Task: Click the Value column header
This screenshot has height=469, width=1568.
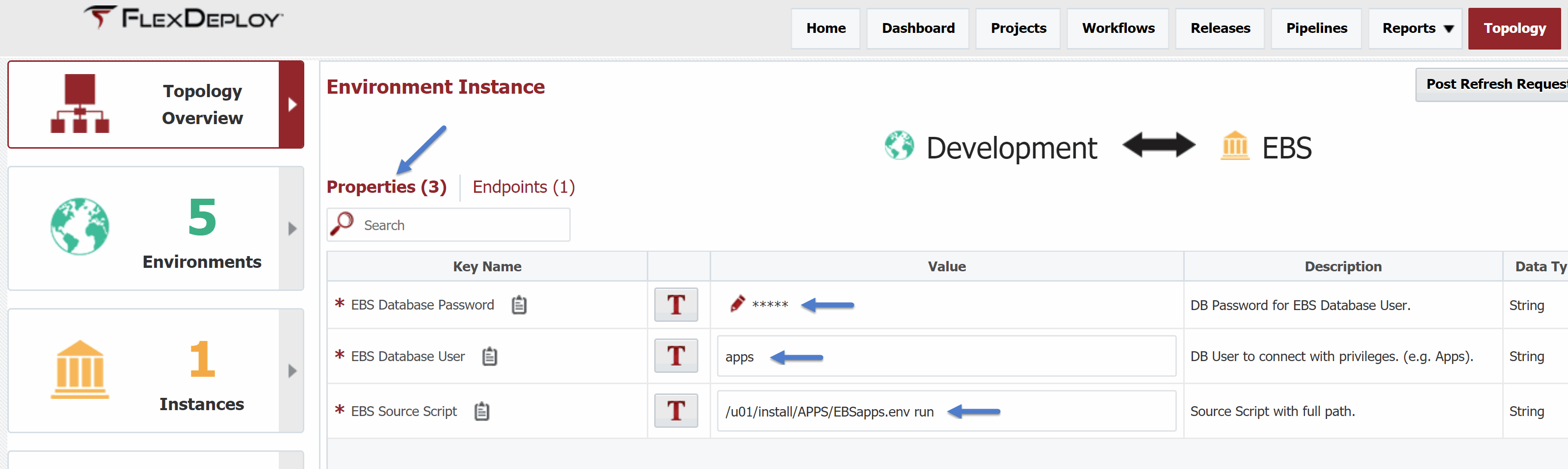Action: (947, 266)
